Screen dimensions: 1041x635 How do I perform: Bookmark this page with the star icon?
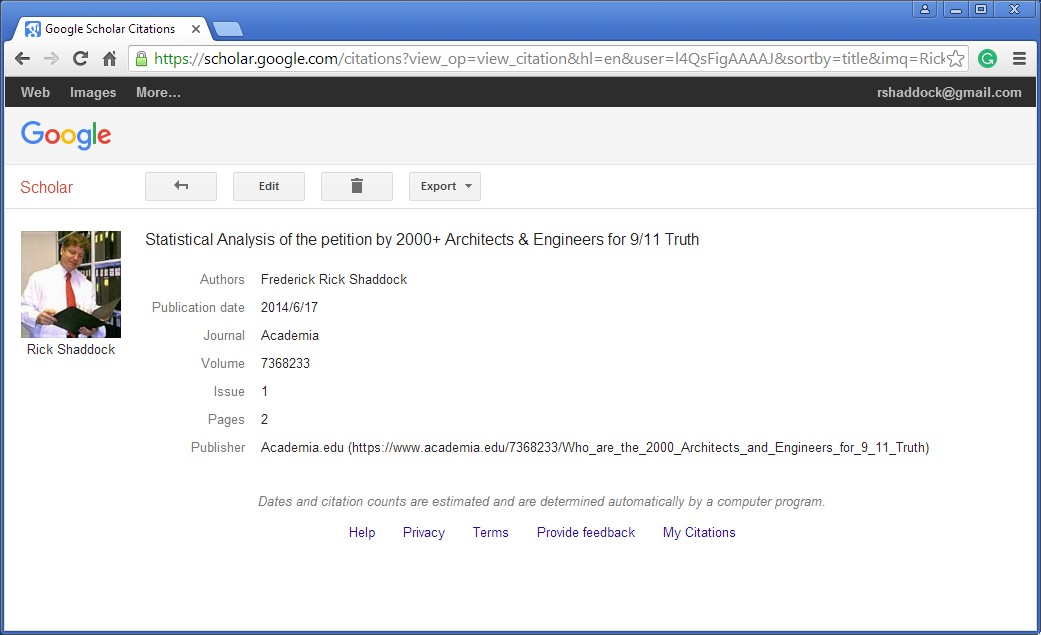click(x=955, y=58)
